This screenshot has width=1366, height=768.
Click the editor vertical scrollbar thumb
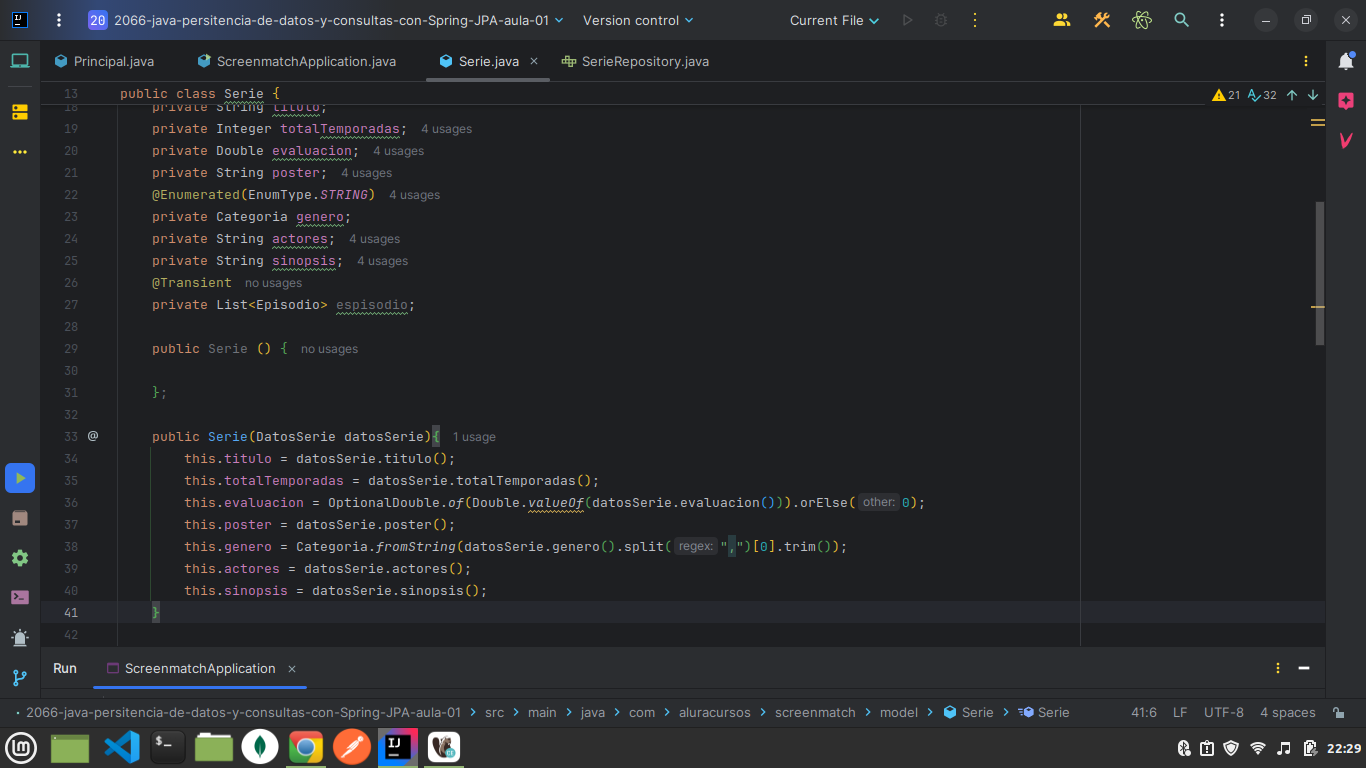tap(1320, 273)
